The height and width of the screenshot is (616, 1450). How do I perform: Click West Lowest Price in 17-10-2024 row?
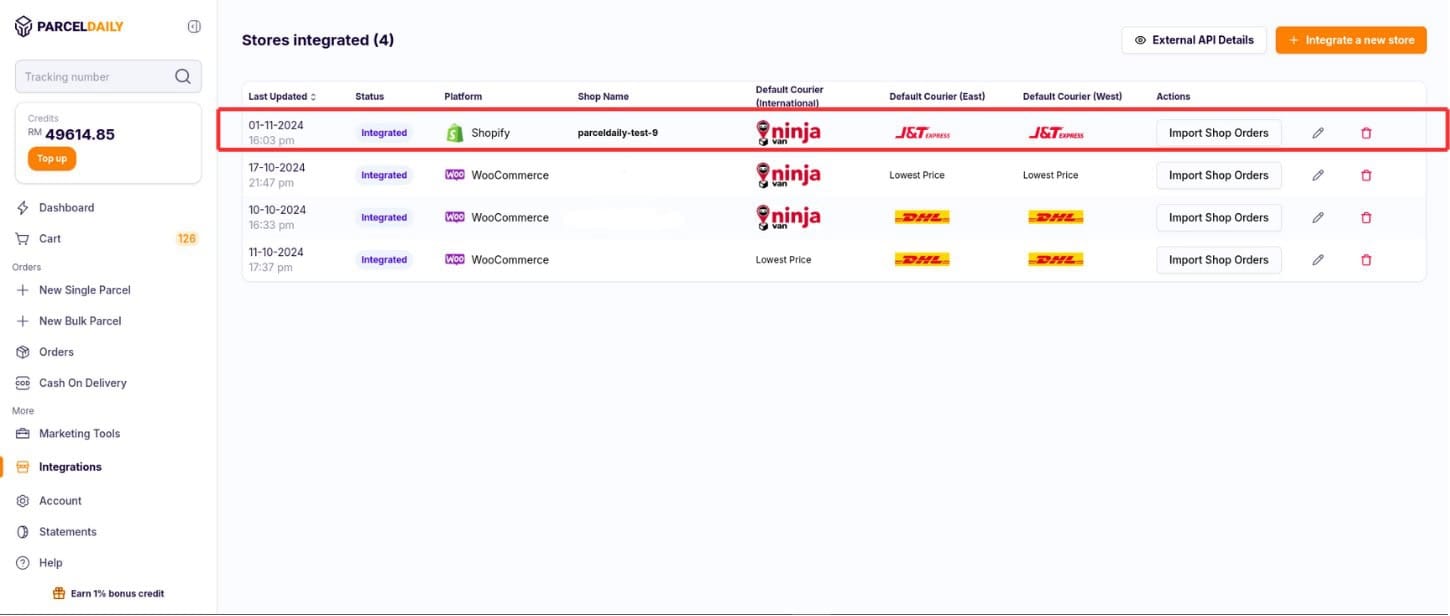coord(1051,175)
